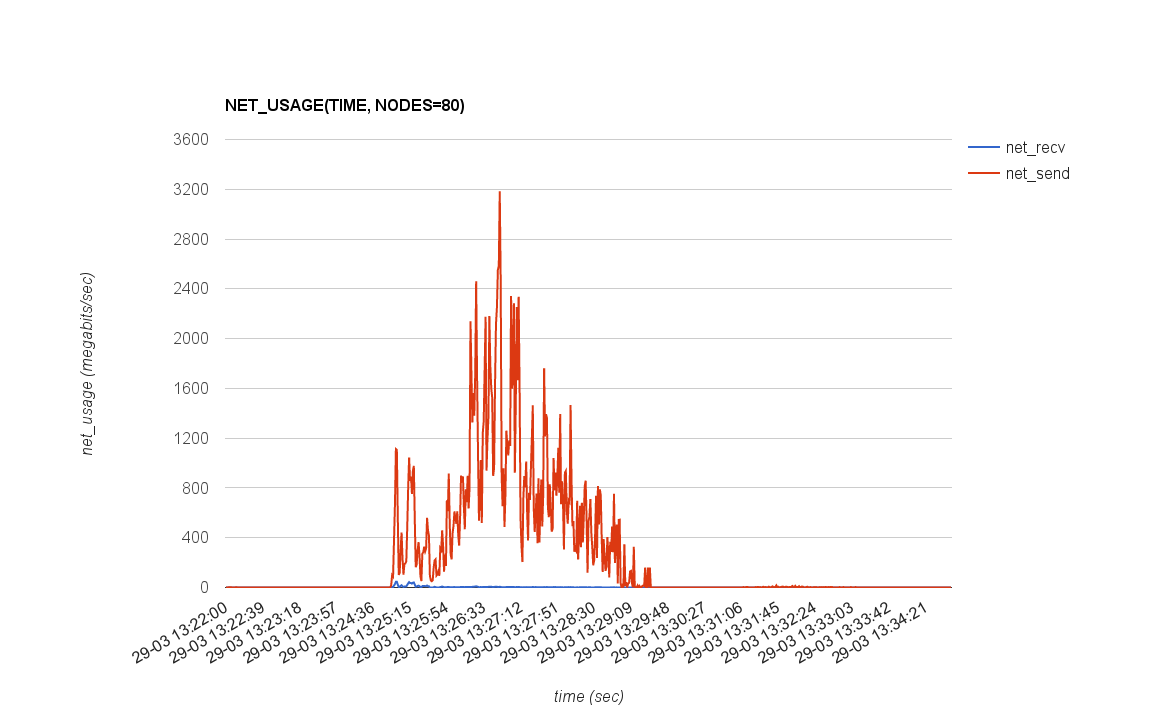Click the 3600 y-axis tick label
This screenshot has width=1176, height=727.
tap(188, 139)
